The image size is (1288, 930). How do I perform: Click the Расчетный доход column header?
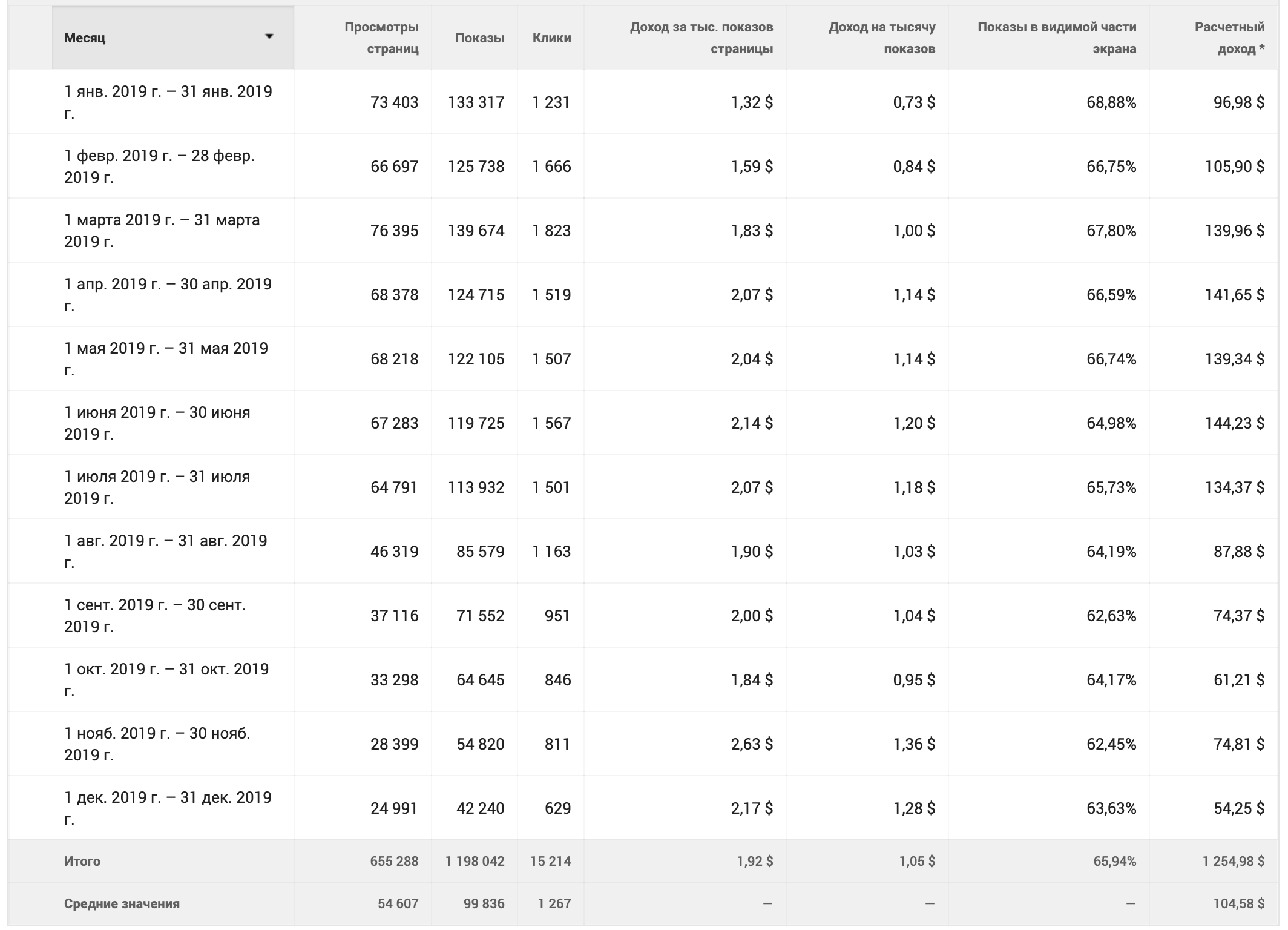[x=1229, y=38]
